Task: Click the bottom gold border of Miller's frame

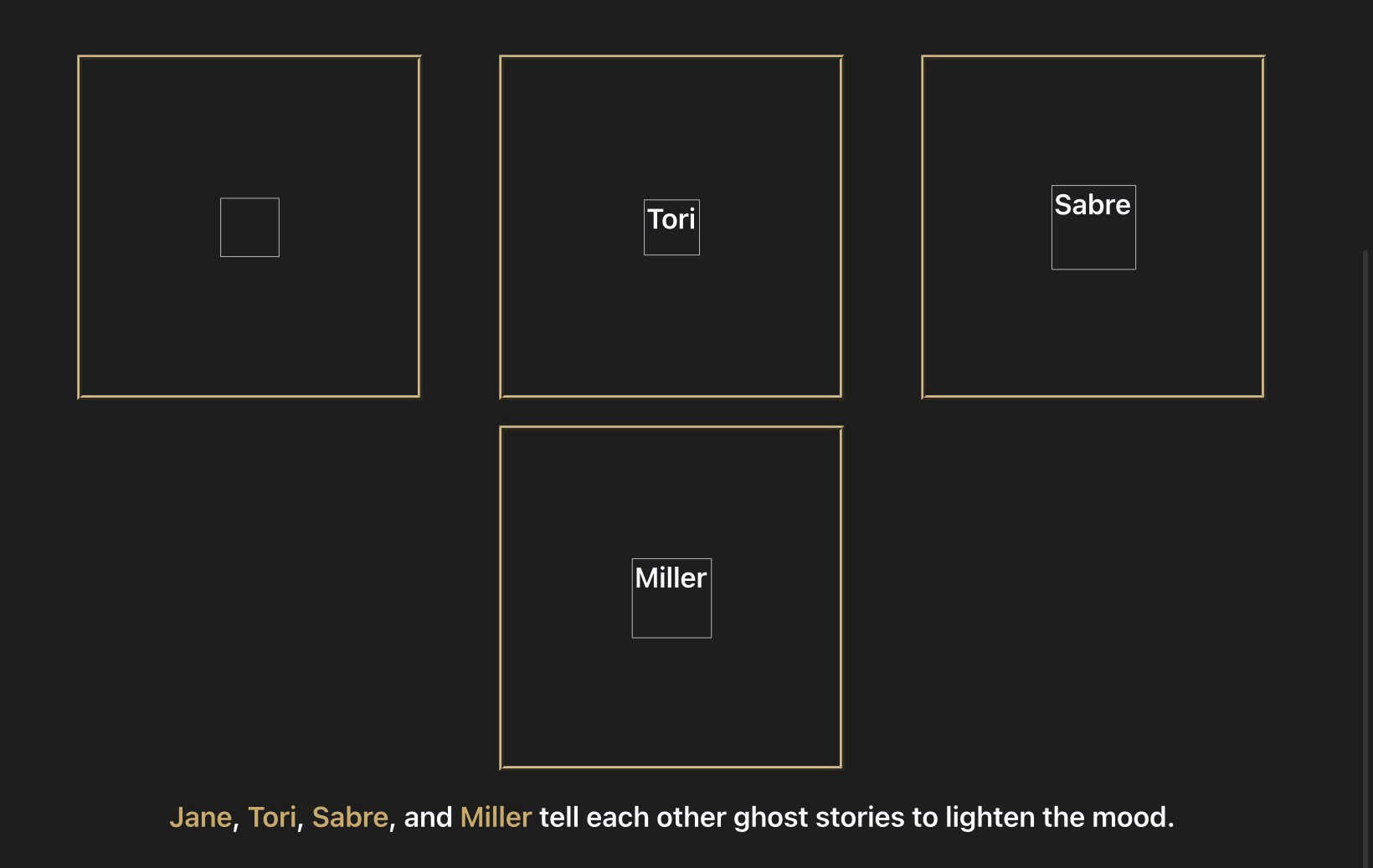Action: [671, 767]
